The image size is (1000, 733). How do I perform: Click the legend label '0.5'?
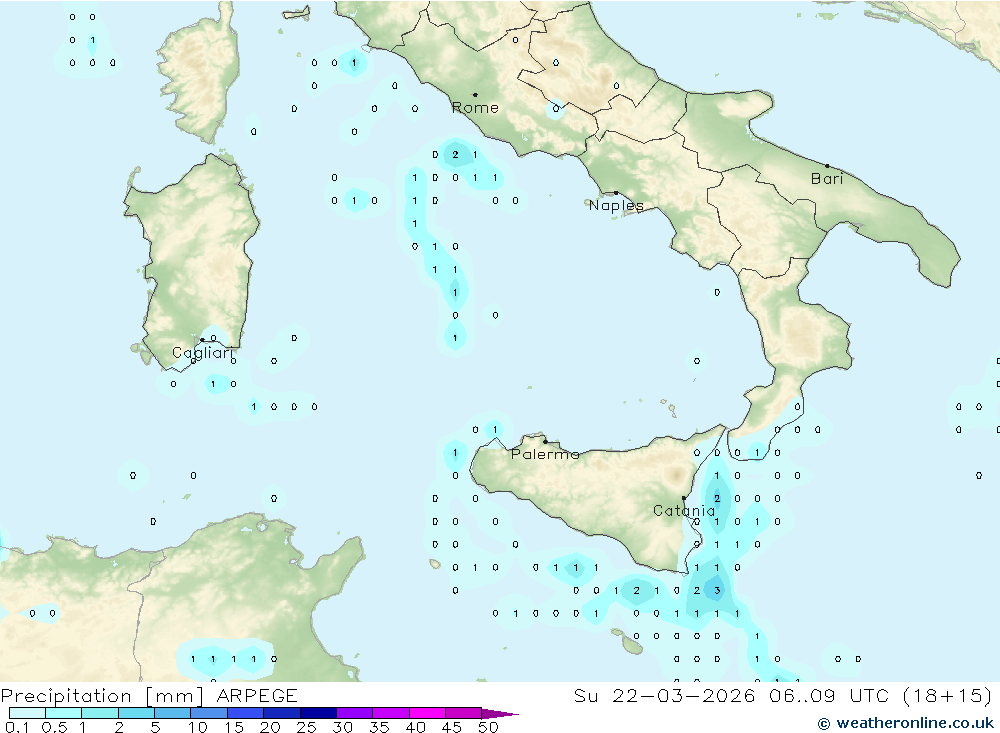pyautogui.click(x=55, y=727)
